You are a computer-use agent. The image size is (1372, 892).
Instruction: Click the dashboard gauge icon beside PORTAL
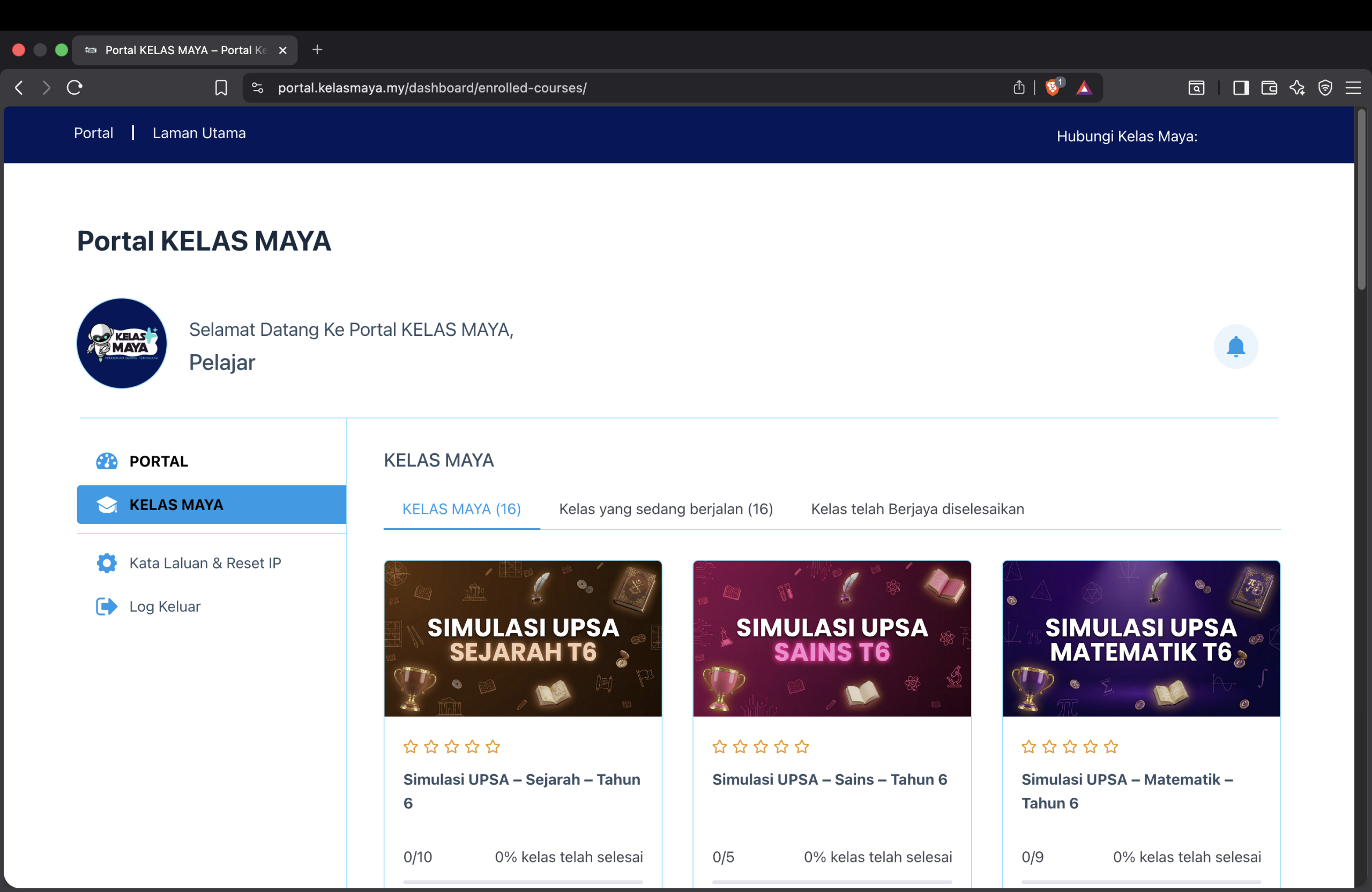[107, 461]
